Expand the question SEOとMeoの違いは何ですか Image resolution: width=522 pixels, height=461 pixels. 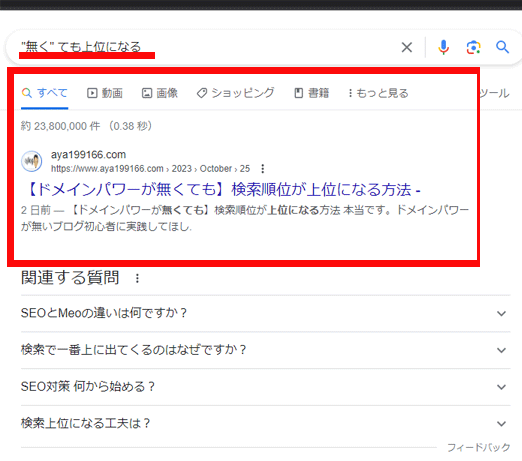(265, 313)
